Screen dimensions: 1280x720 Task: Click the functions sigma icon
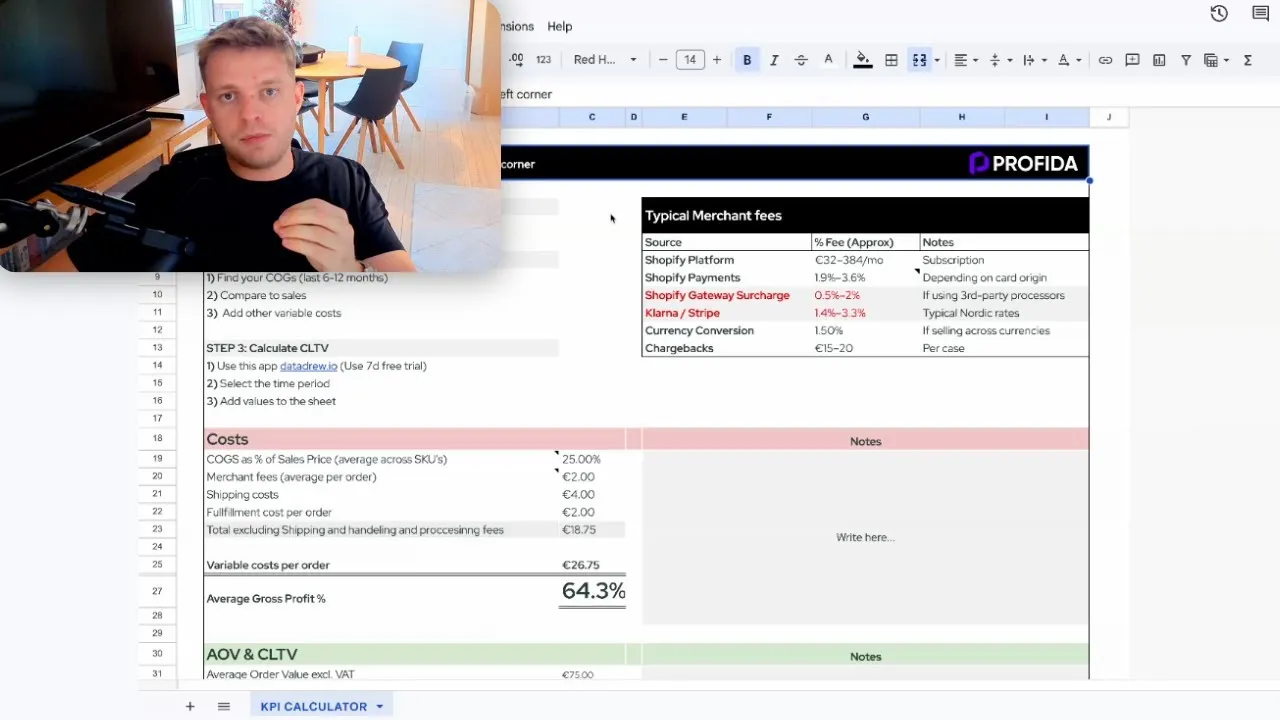point(1248,60)
